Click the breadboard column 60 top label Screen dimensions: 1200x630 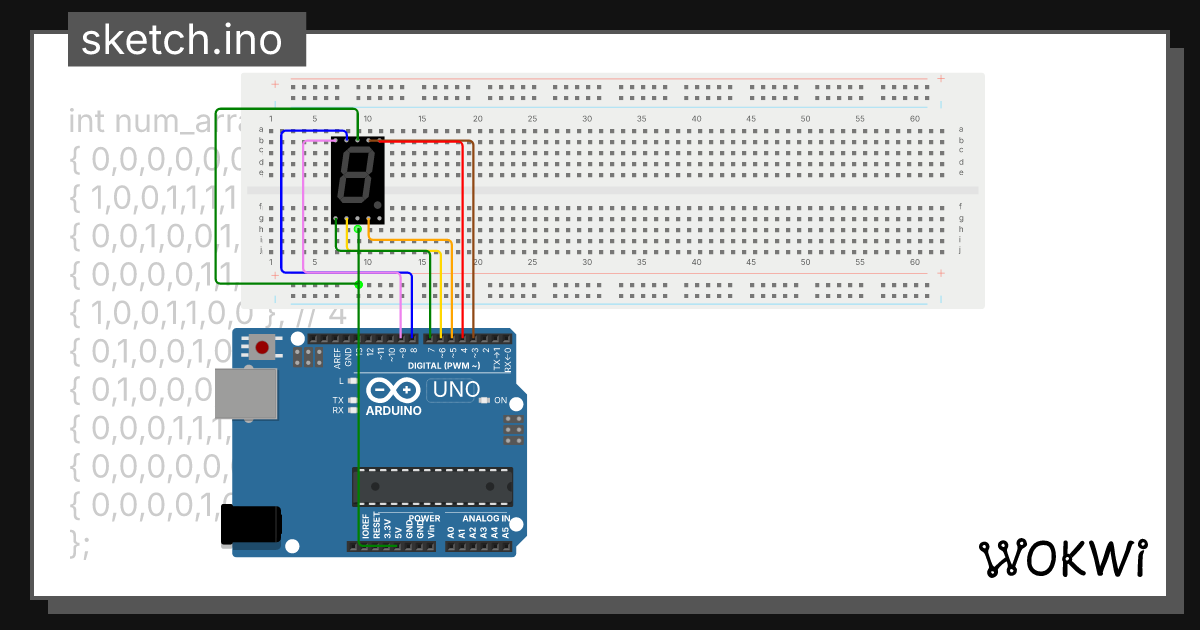point(914,118)
